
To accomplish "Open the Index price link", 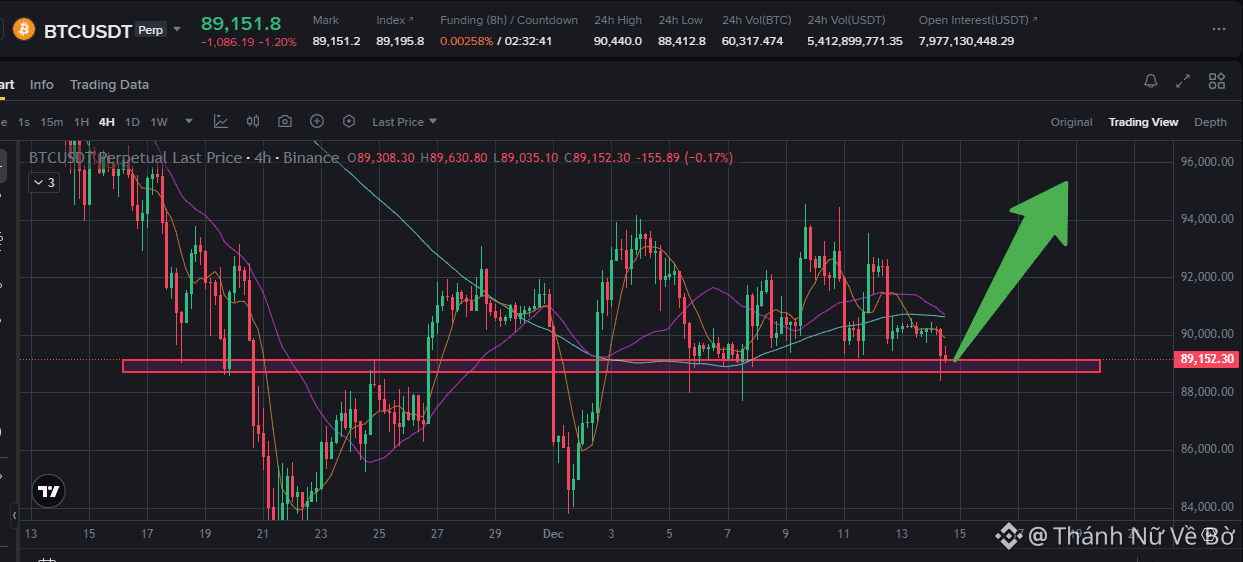I will [397, 20].
